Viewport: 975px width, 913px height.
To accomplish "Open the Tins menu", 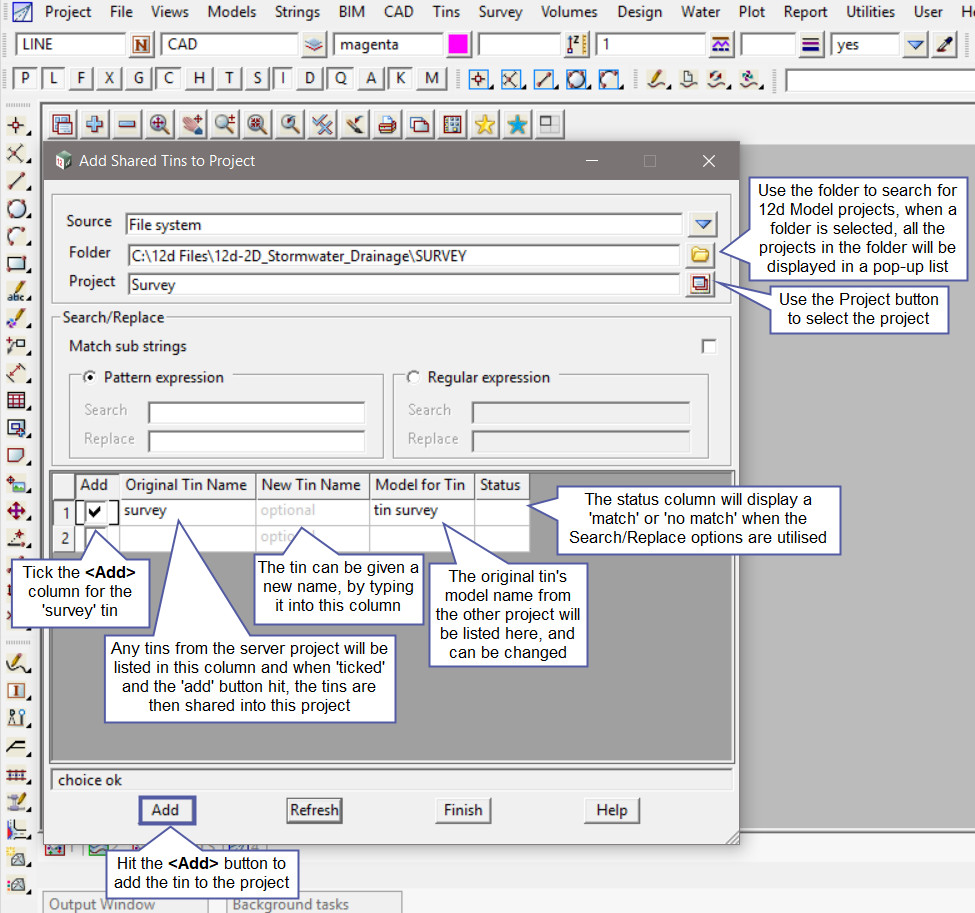I will (x=446, y=12).
